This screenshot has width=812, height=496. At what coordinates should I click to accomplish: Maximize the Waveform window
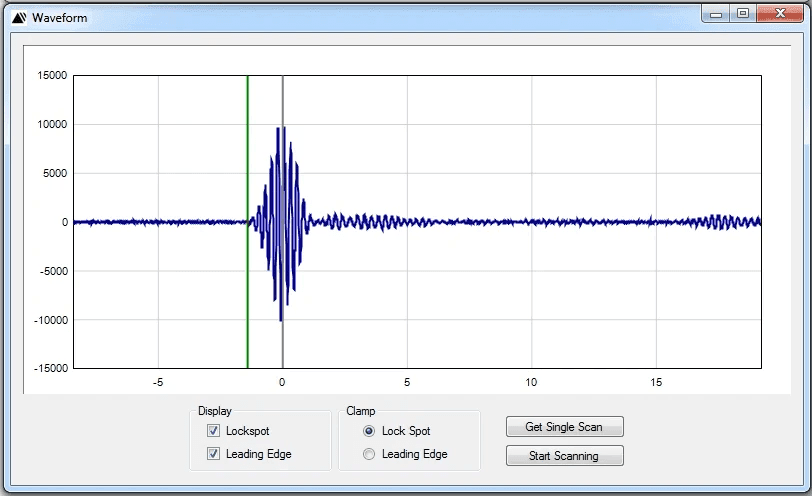742,14
